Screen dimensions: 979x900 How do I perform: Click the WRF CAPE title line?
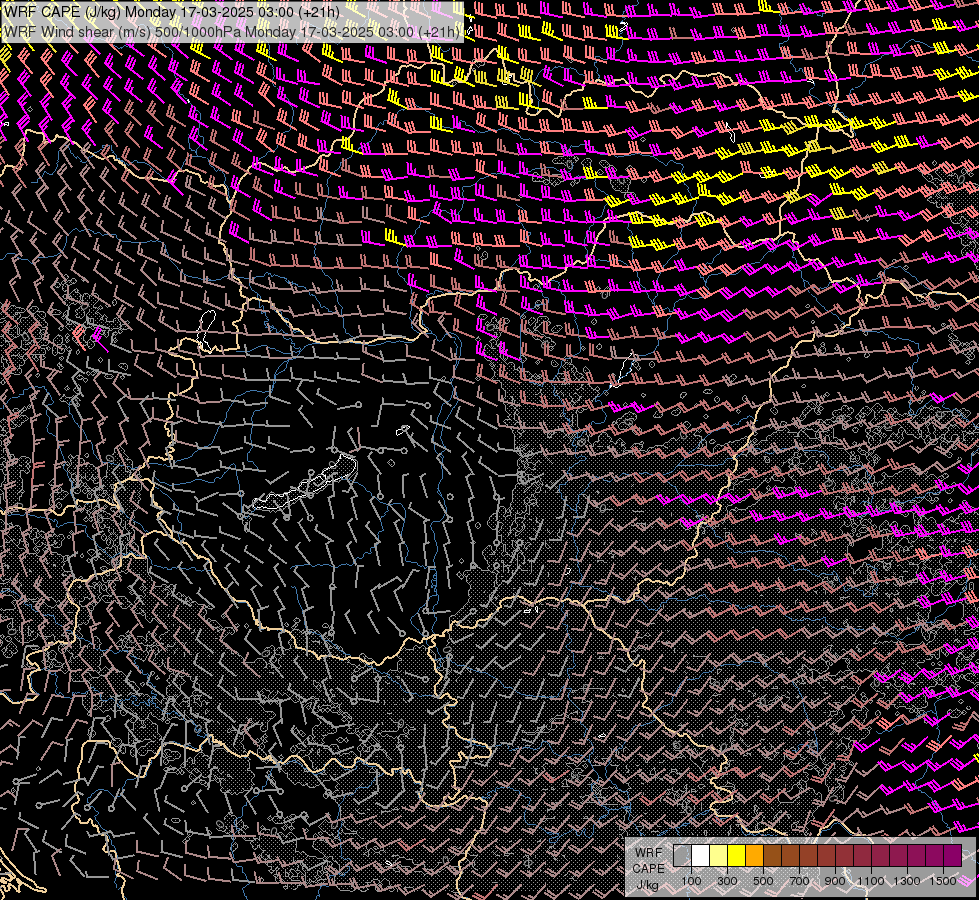point(172,12)
